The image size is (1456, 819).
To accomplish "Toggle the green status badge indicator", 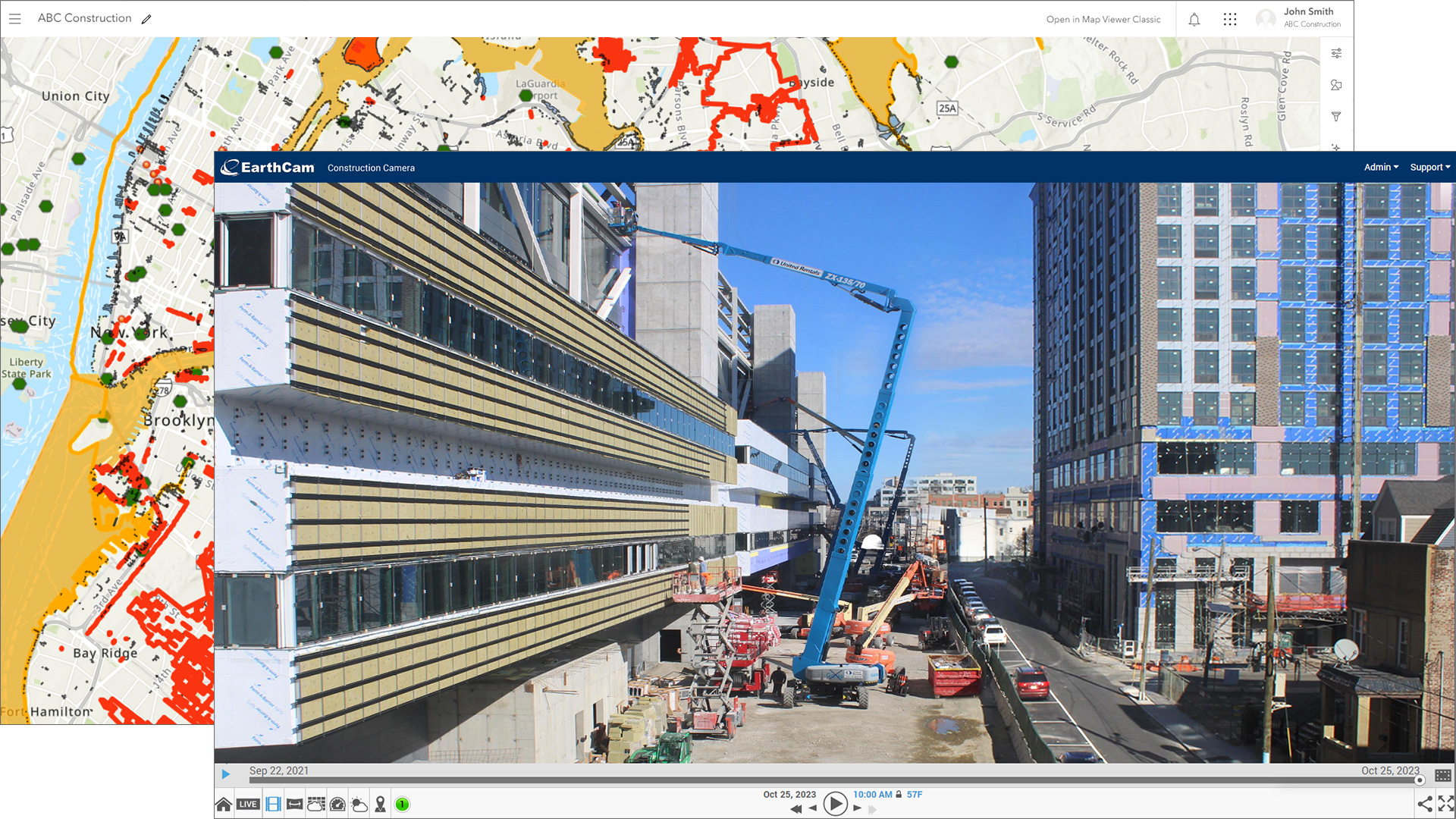I will click(x=402, y=804).
